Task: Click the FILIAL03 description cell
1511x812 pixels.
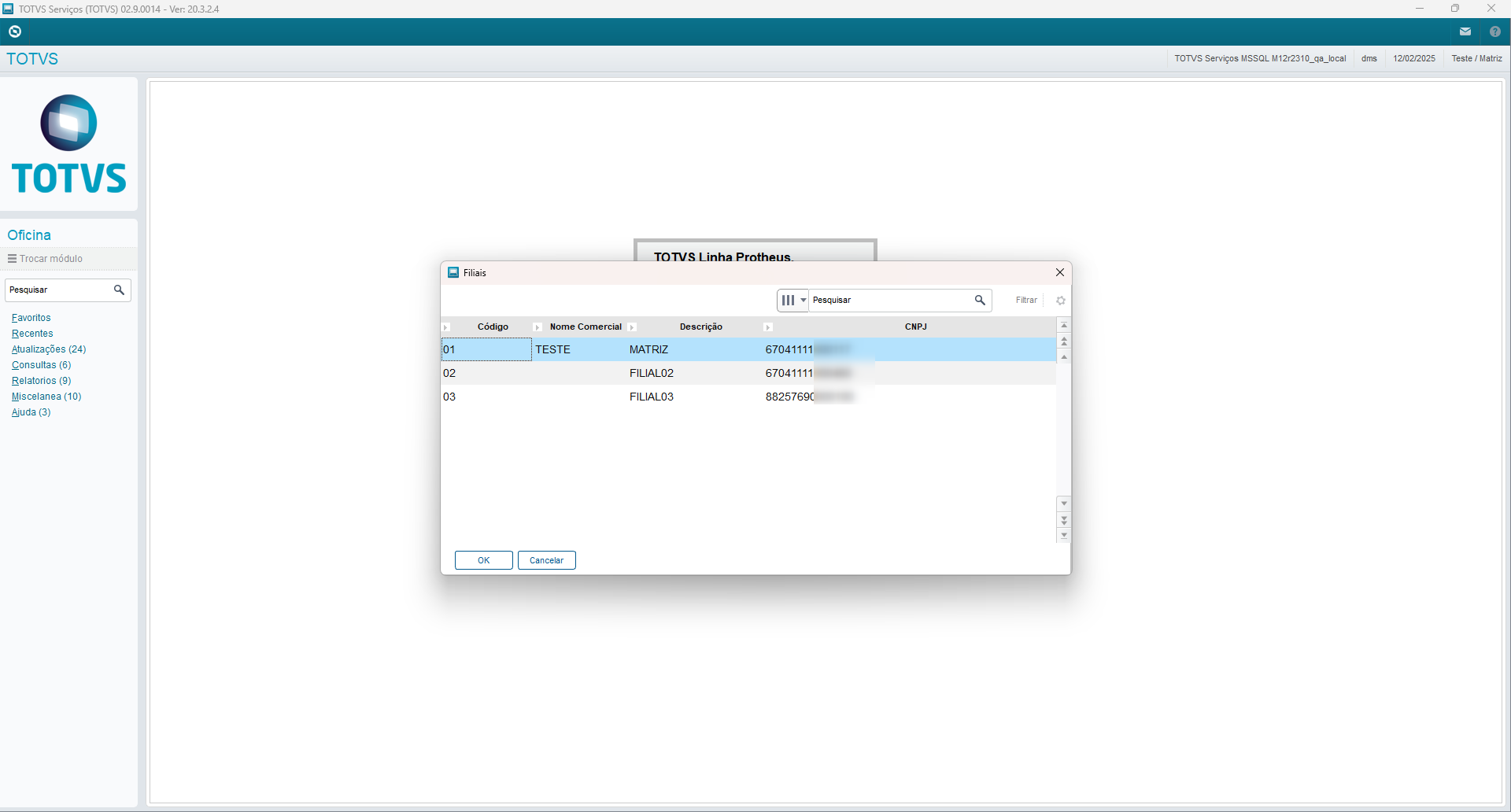Action: (694, 397)
